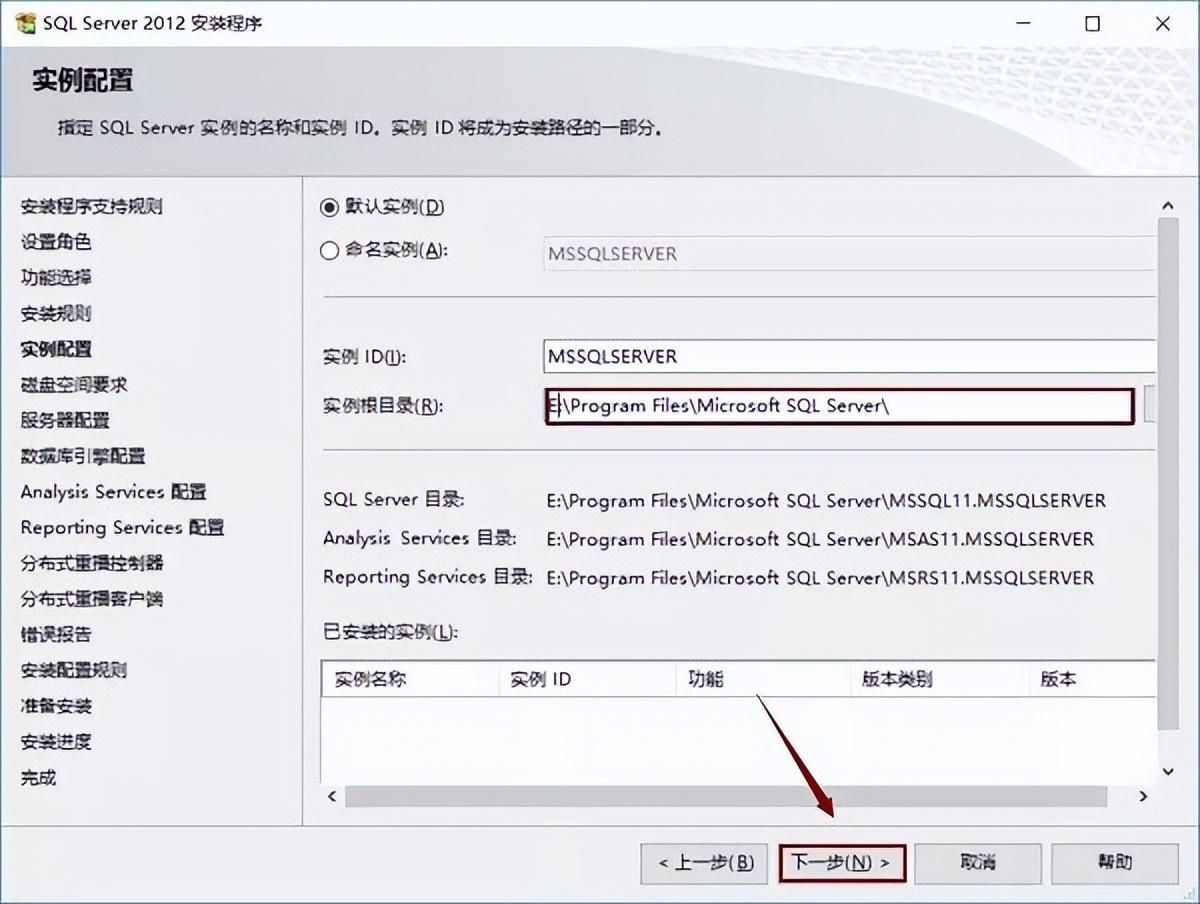Open the 帮助 dialog
The image size is (1200, 904).
point(1114,863)
